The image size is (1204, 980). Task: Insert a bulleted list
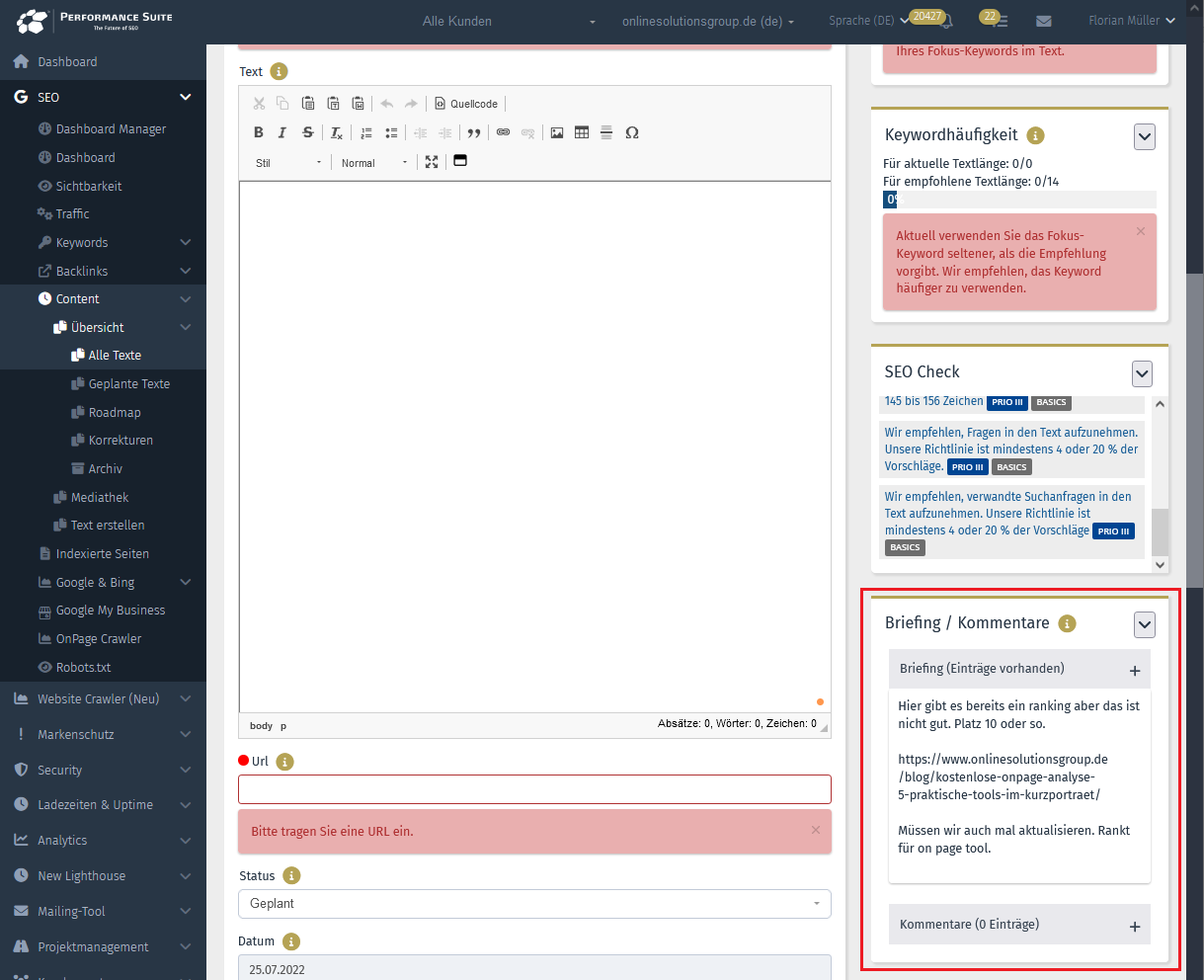pyautogui.click(x=391, y=132)
